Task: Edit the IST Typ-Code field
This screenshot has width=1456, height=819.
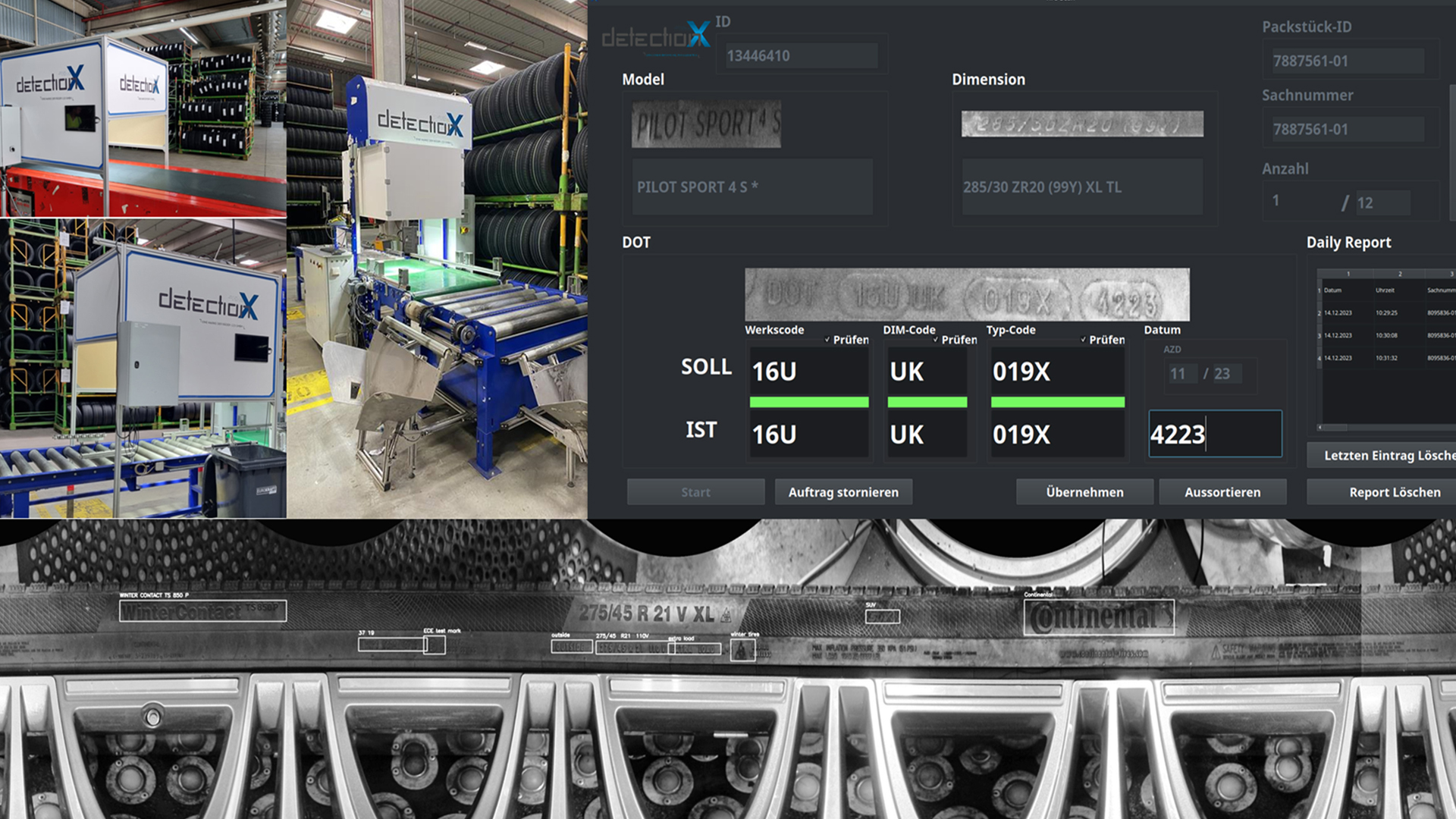Action: coord(1058,434)
